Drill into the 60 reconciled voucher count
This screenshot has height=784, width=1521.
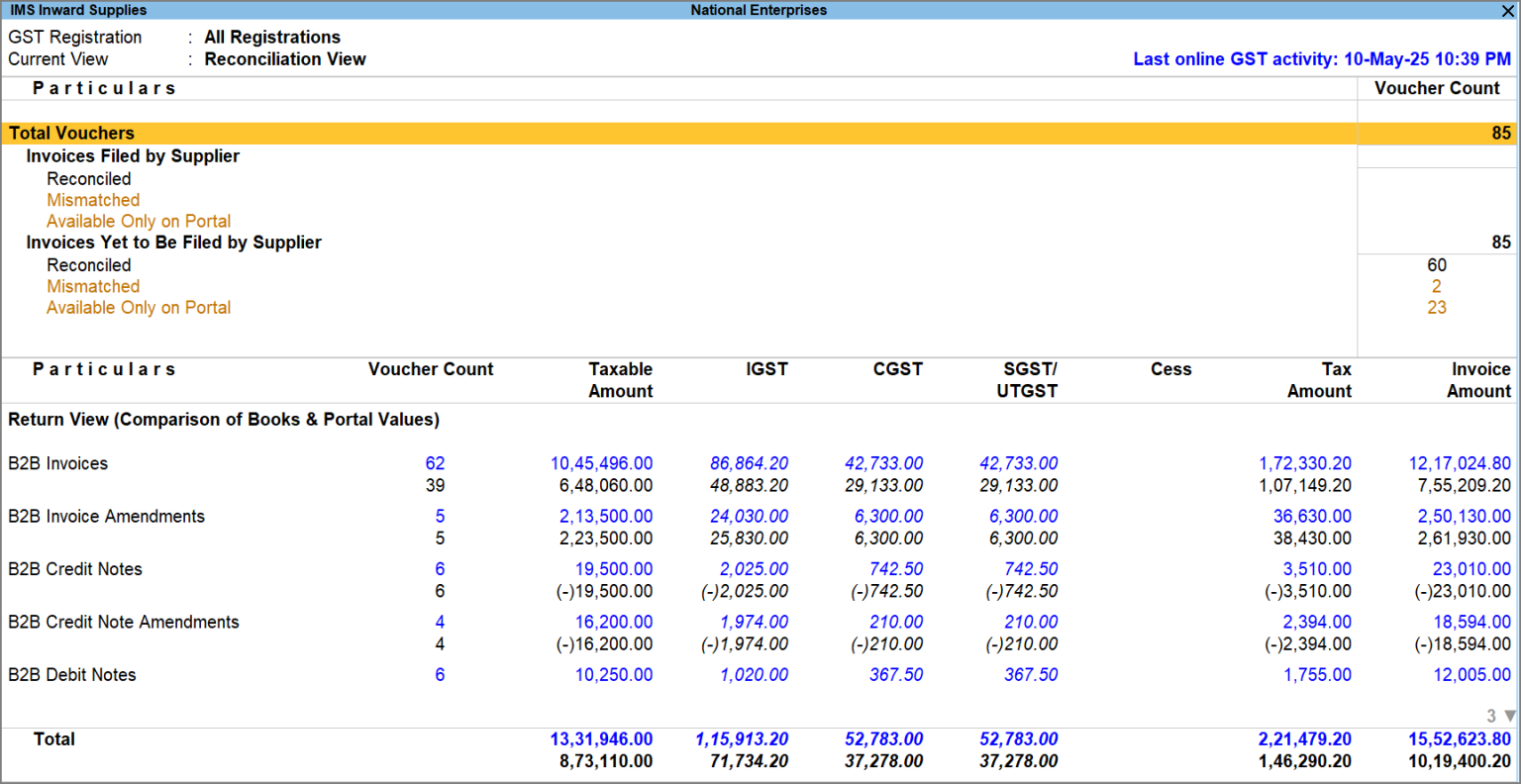pos(1437,264)
